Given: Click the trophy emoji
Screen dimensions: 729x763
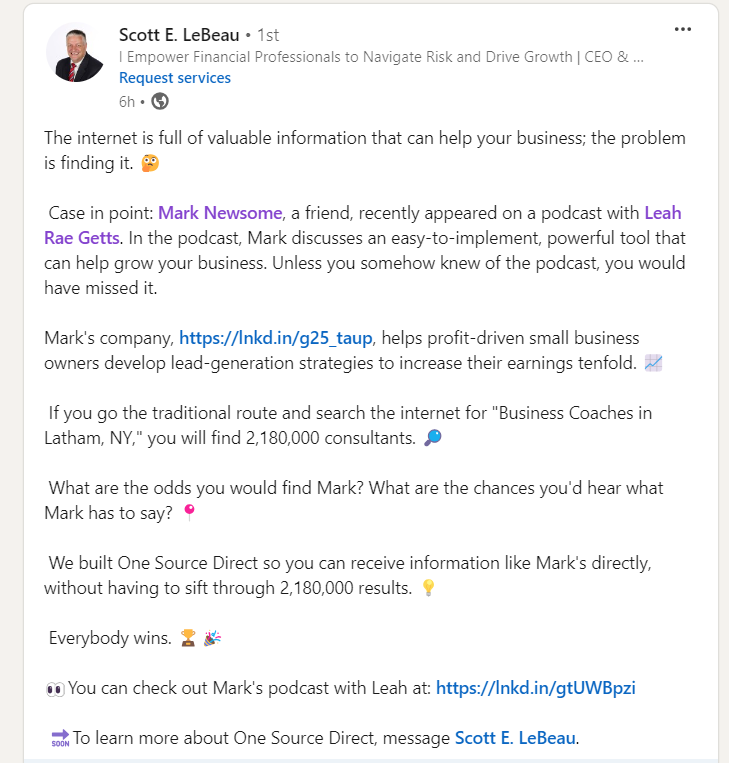Looking at the screenshot, I should coord(188,639).
